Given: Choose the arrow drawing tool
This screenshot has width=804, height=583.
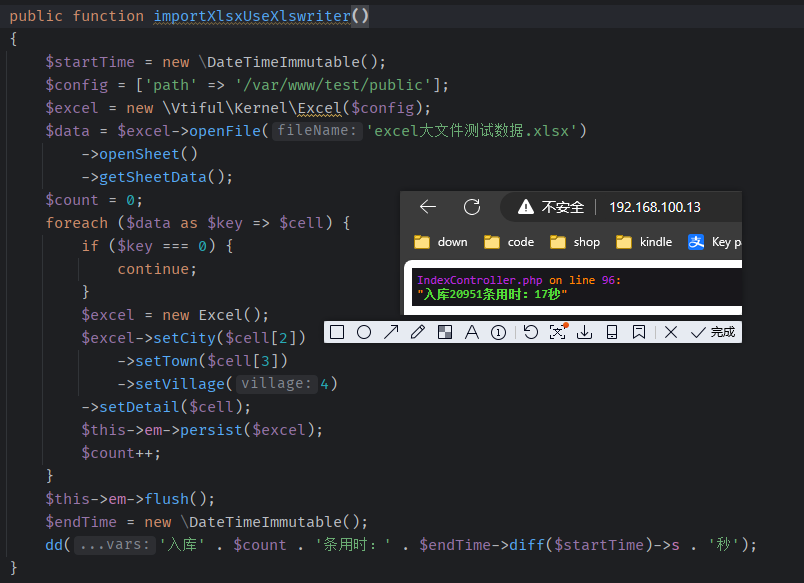Looking at the screenshot, I should 391,332.
